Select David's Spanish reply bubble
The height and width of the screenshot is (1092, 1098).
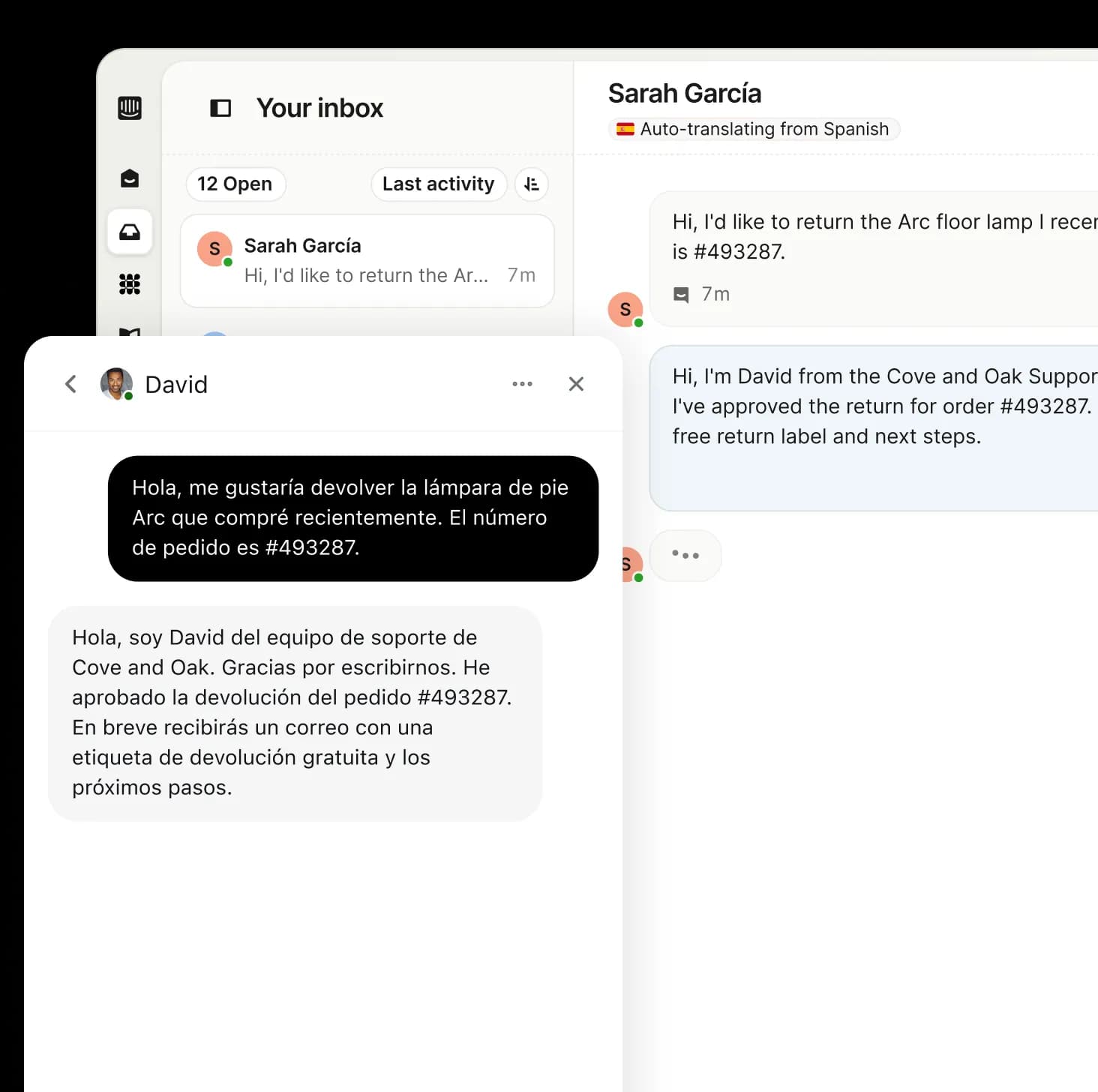click(295, 713)
